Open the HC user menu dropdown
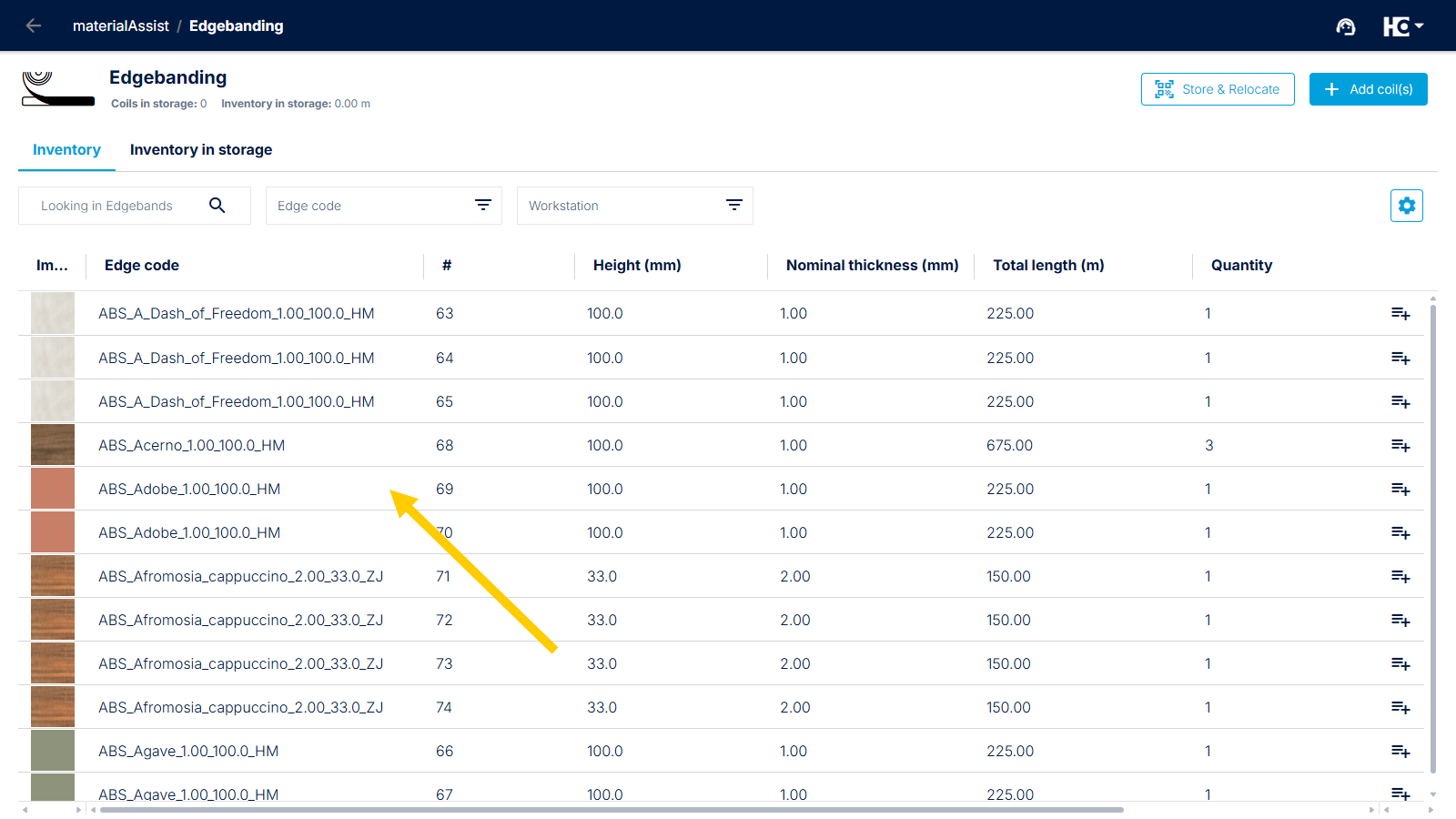This screenshot has width=1456, height=819. [1403, 26]
